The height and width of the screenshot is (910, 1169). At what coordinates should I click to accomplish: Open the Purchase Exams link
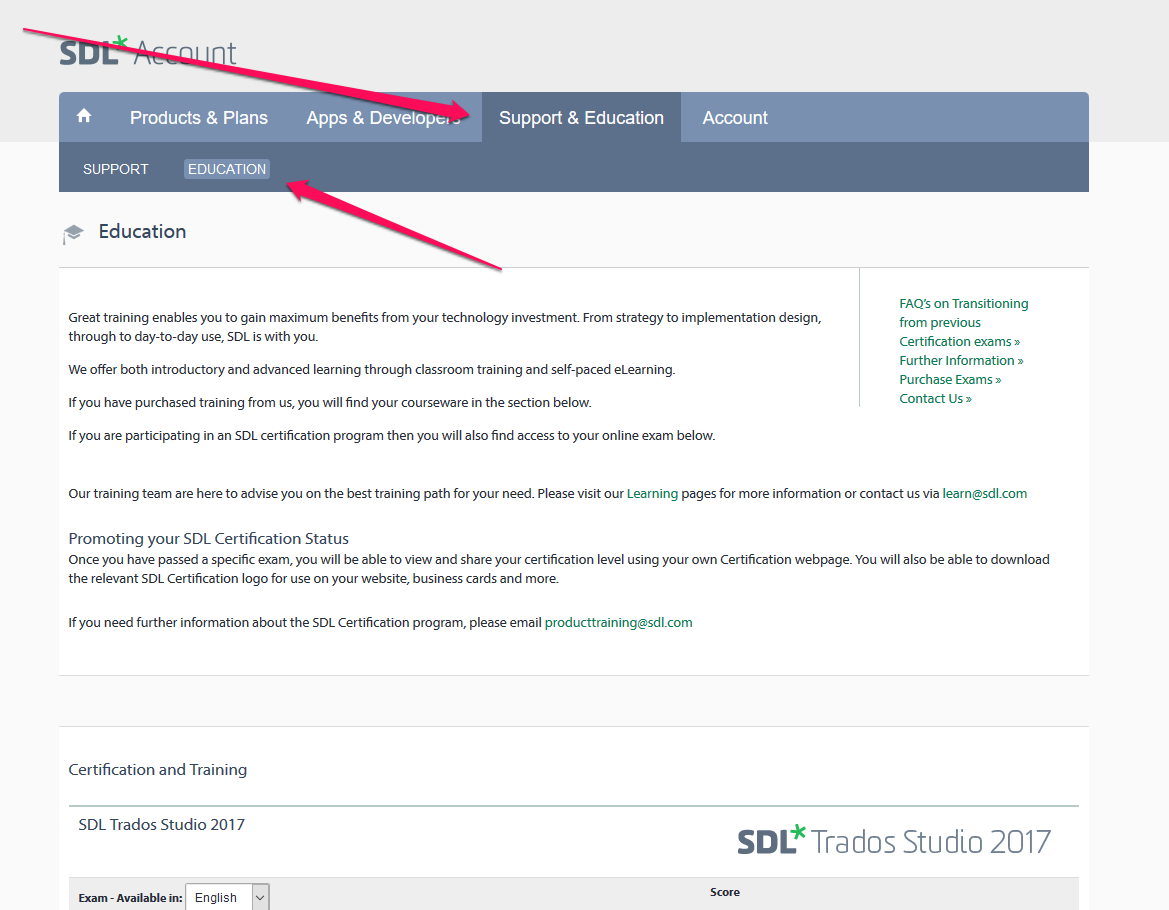point(950,379)
